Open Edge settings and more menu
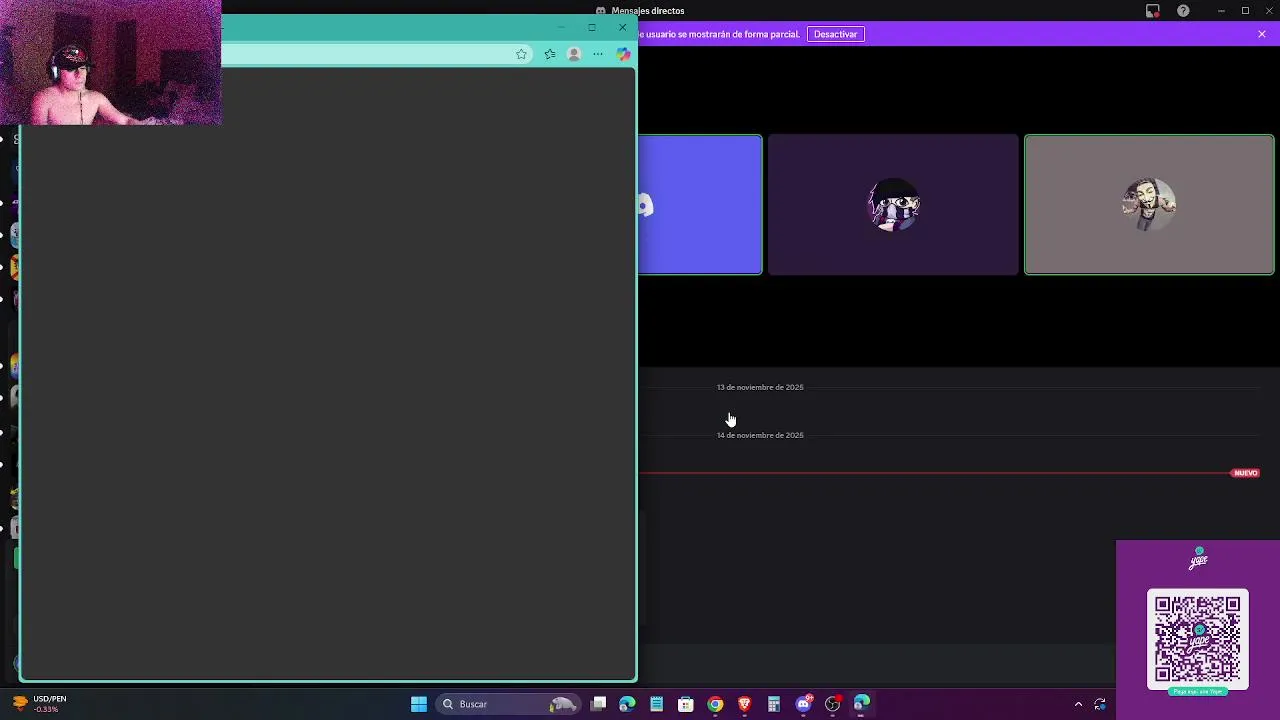 [x=598, y=54]
